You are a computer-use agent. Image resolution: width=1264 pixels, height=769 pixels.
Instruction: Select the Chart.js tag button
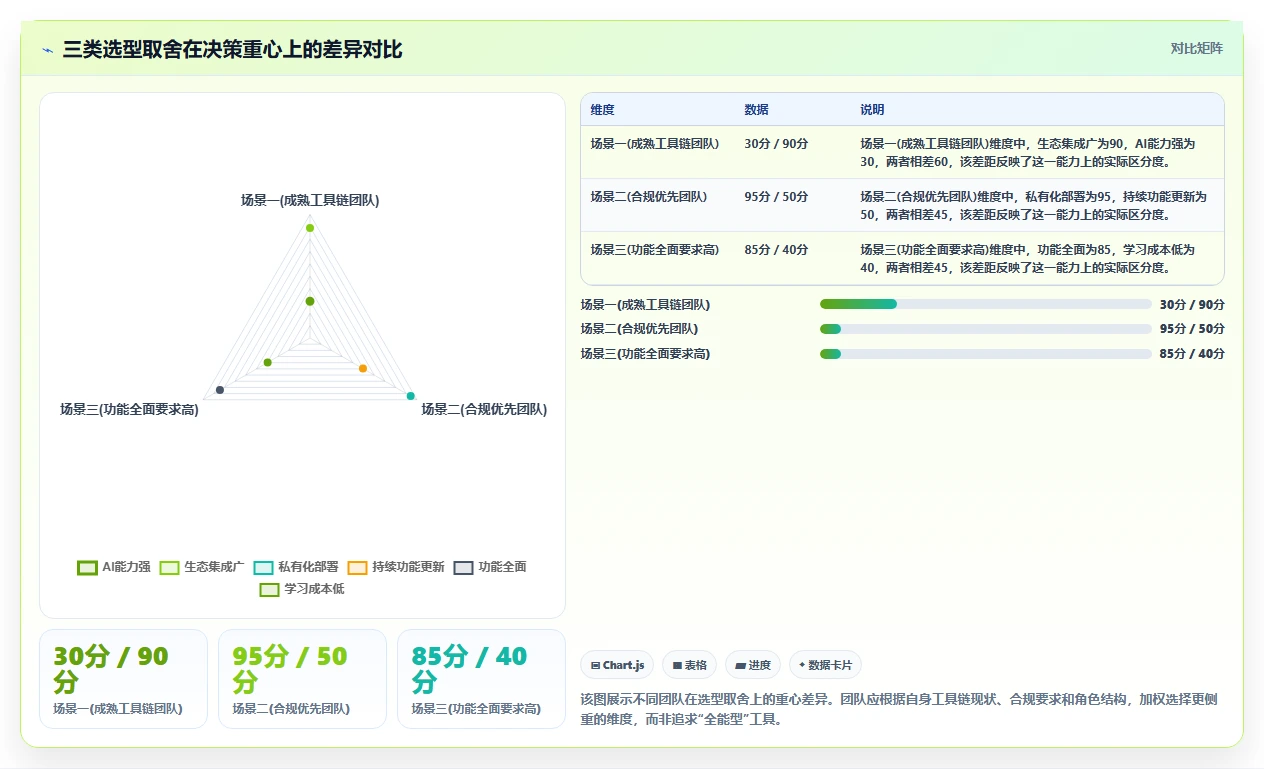617,665
